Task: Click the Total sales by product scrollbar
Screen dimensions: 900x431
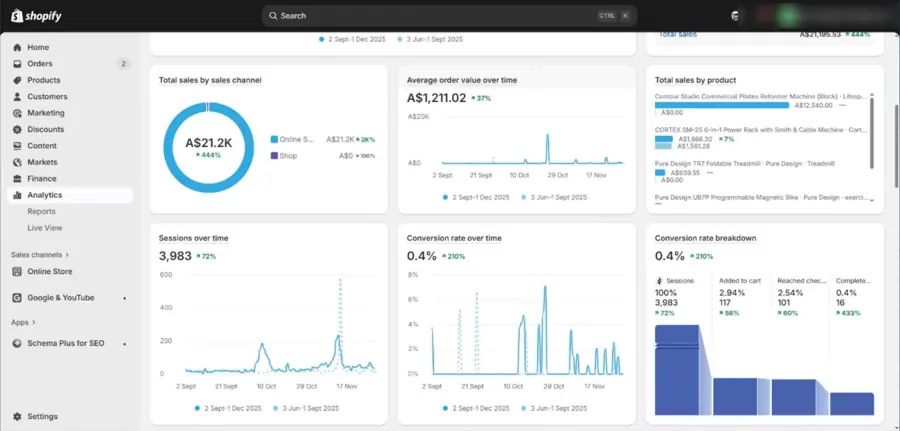Action: point(872,132)
